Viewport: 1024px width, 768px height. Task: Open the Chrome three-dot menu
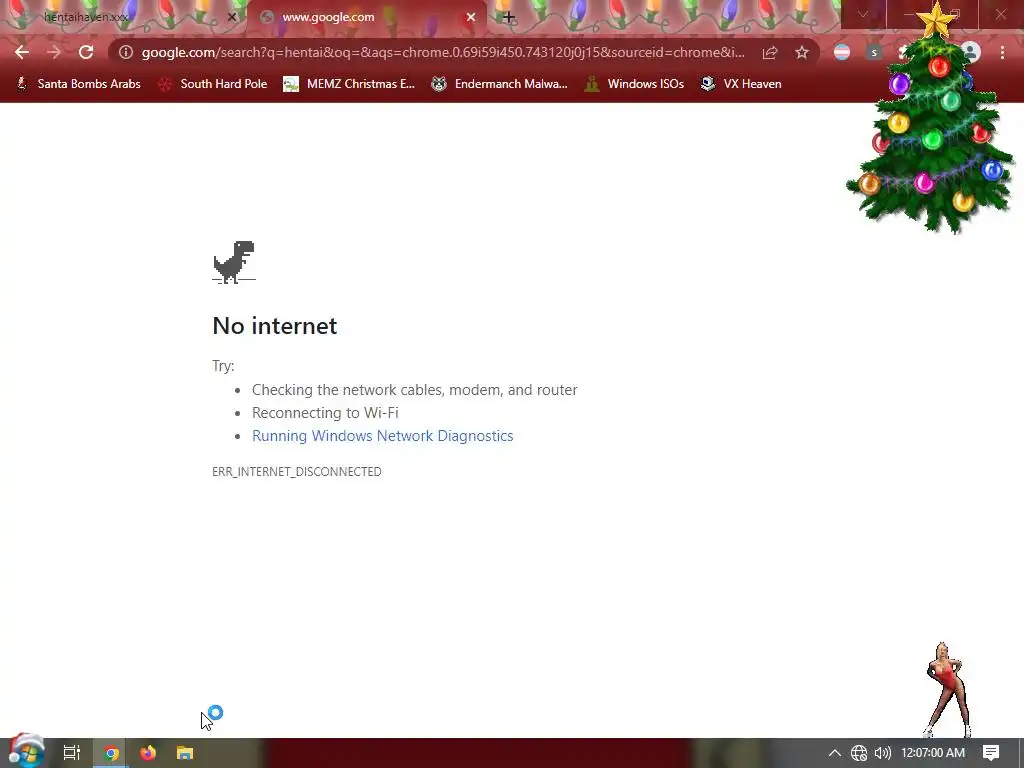(x=1002, y=52)
